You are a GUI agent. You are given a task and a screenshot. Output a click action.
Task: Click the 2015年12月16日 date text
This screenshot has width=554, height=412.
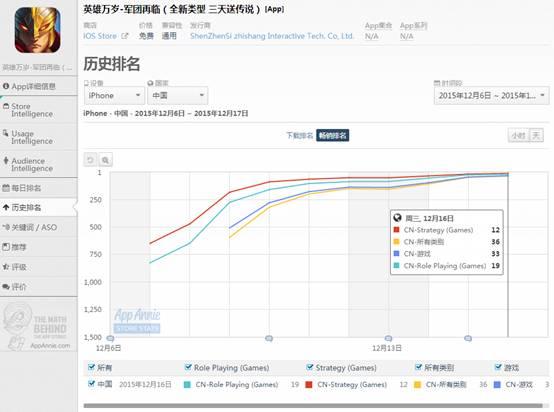(145, 384)
